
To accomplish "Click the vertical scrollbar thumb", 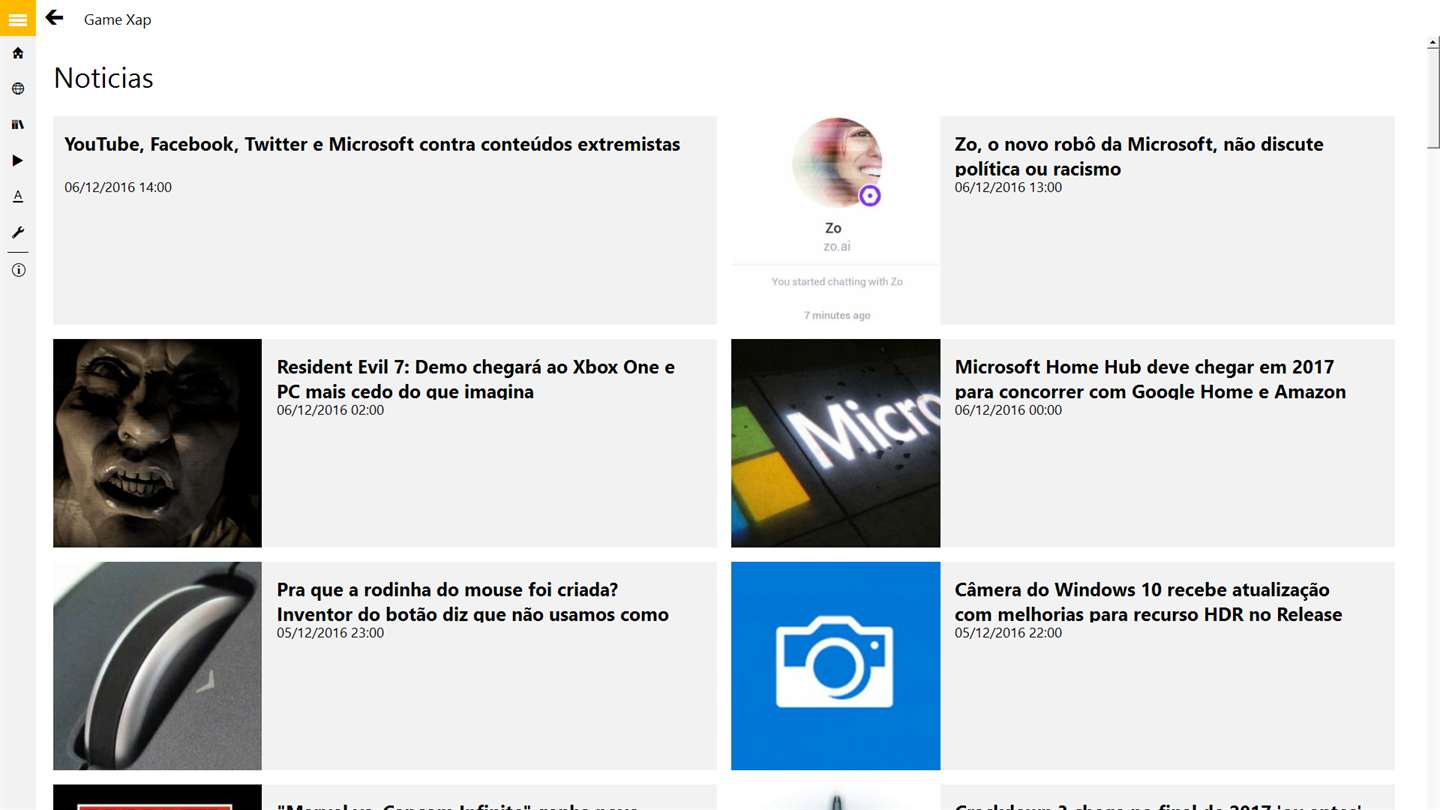I will tap(1433, 98).
